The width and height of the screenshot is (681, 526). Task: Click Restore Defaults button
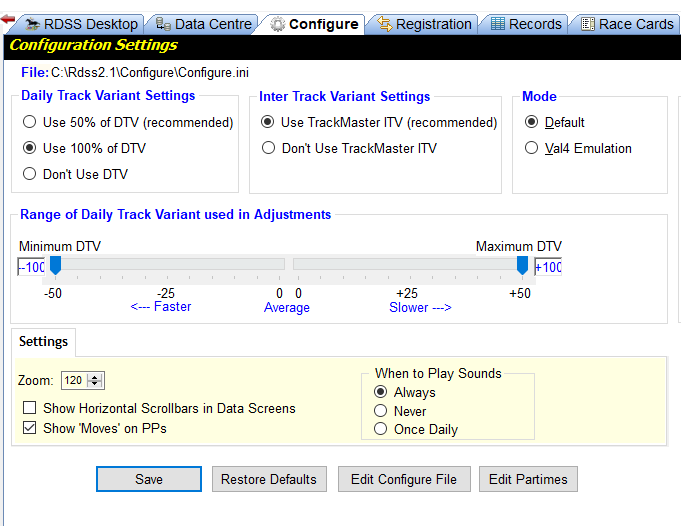pos(269,479)
